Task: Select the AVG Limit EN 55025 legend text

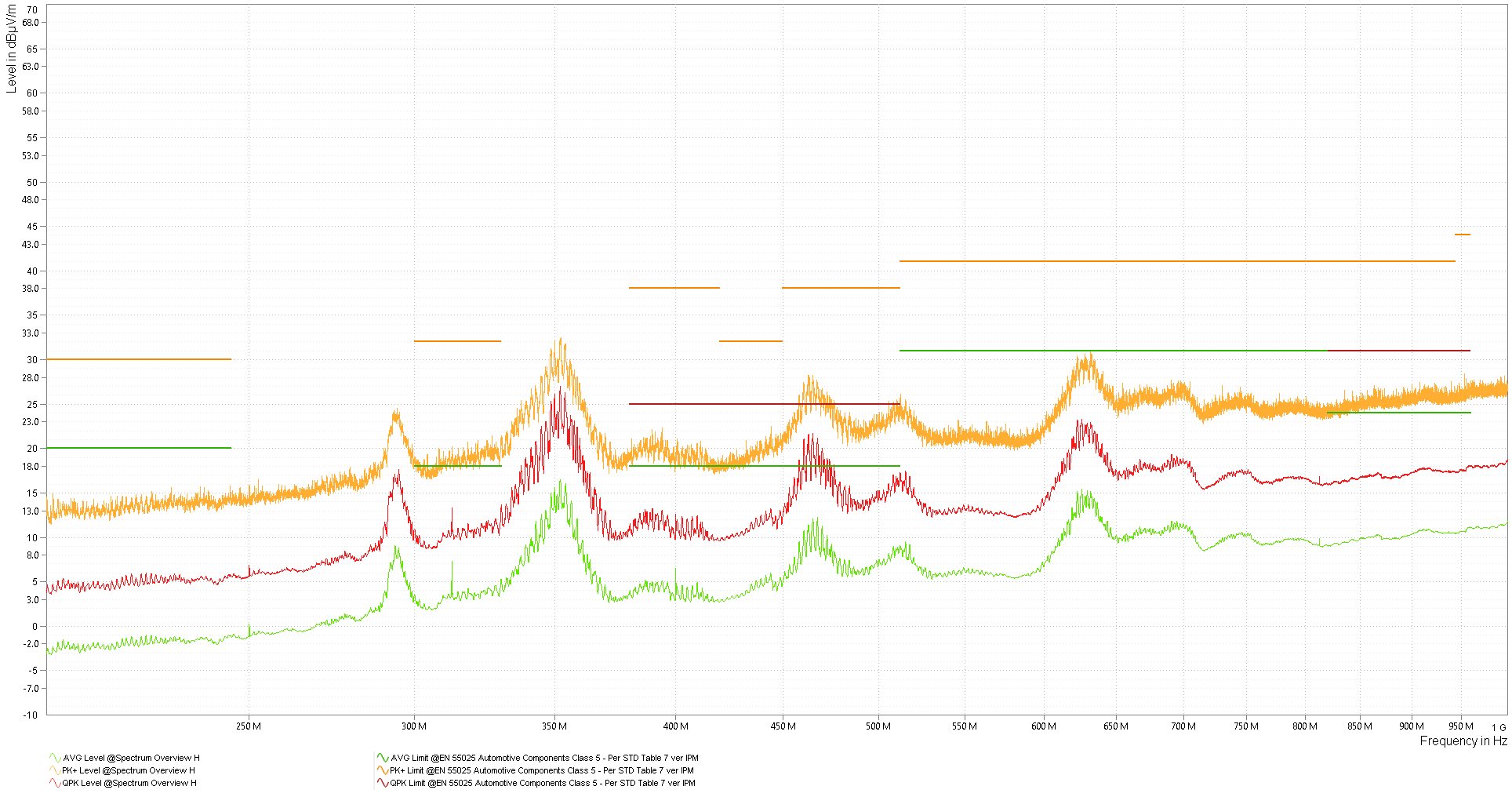Action: [544, 758]
